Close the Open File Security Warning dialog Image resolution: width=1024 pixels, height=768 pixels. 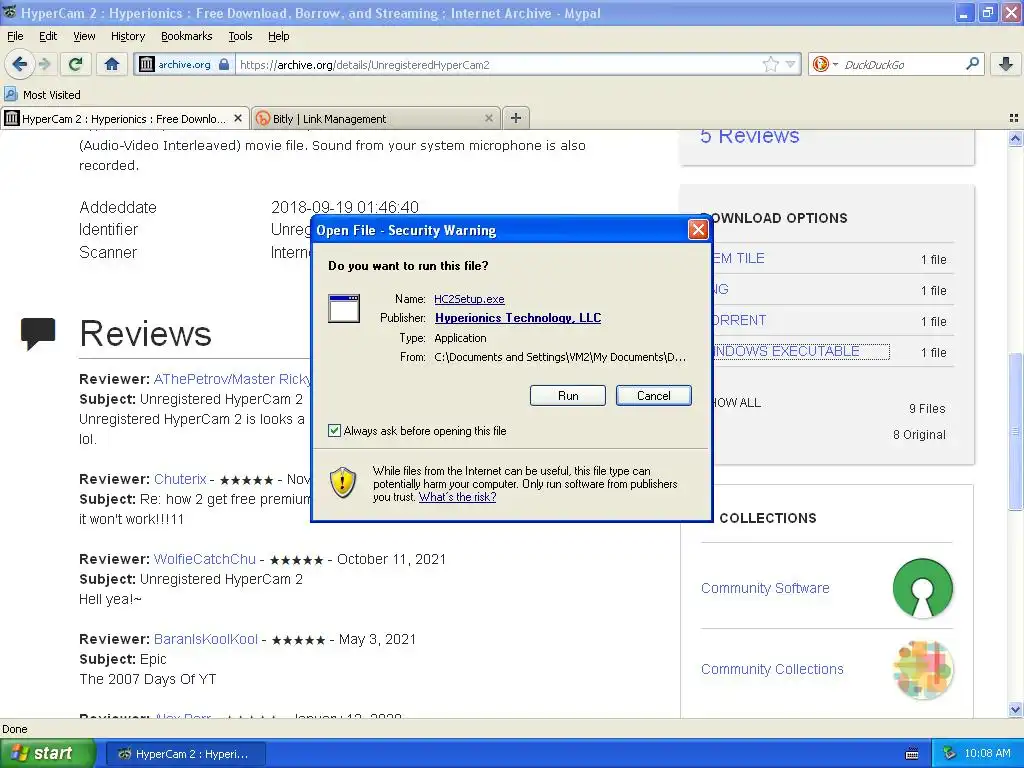click(698, 229)
